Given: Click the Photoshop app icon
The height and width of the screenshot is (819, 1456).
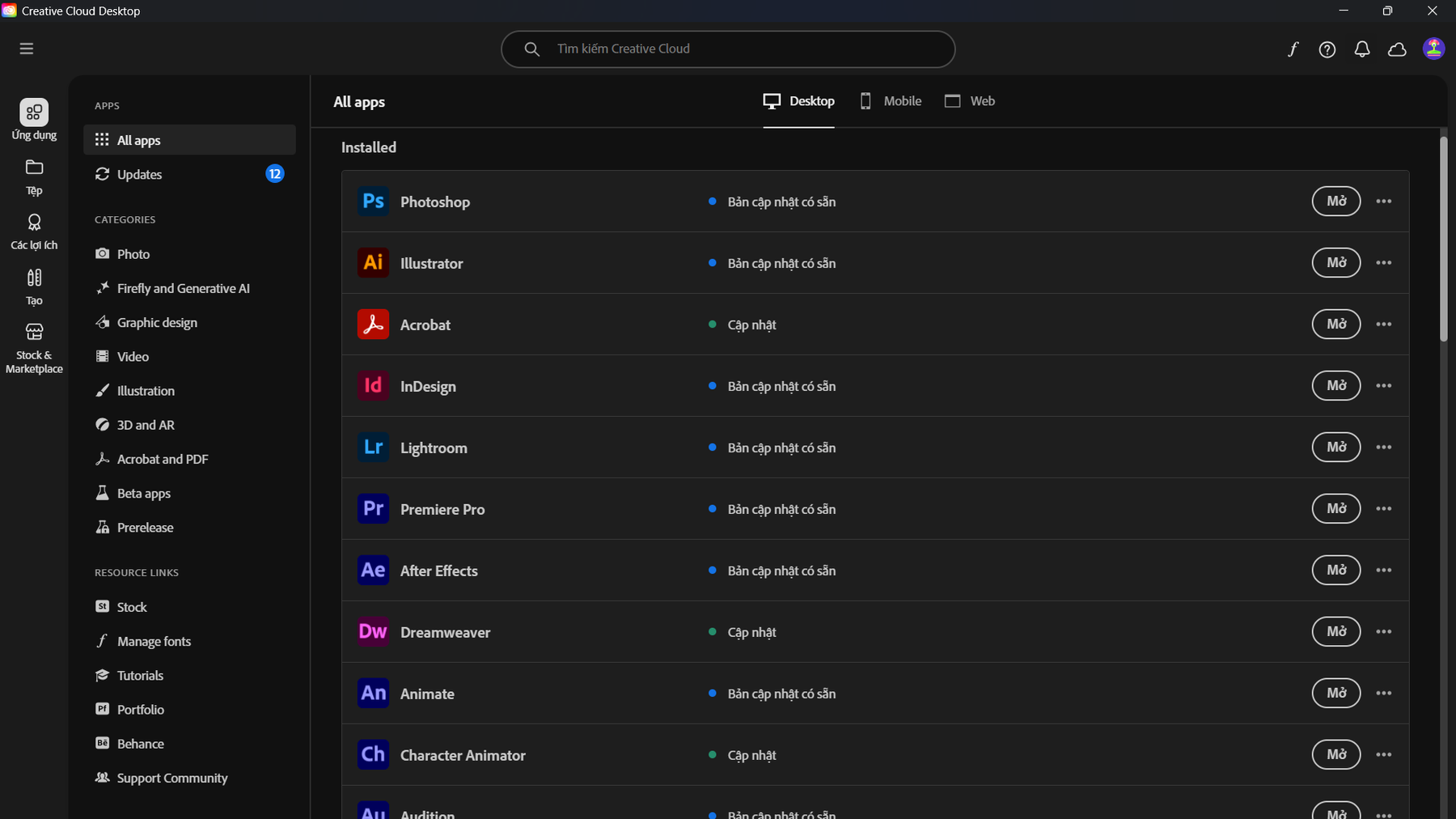Looking at the screenshot, I should coord(373,202).
